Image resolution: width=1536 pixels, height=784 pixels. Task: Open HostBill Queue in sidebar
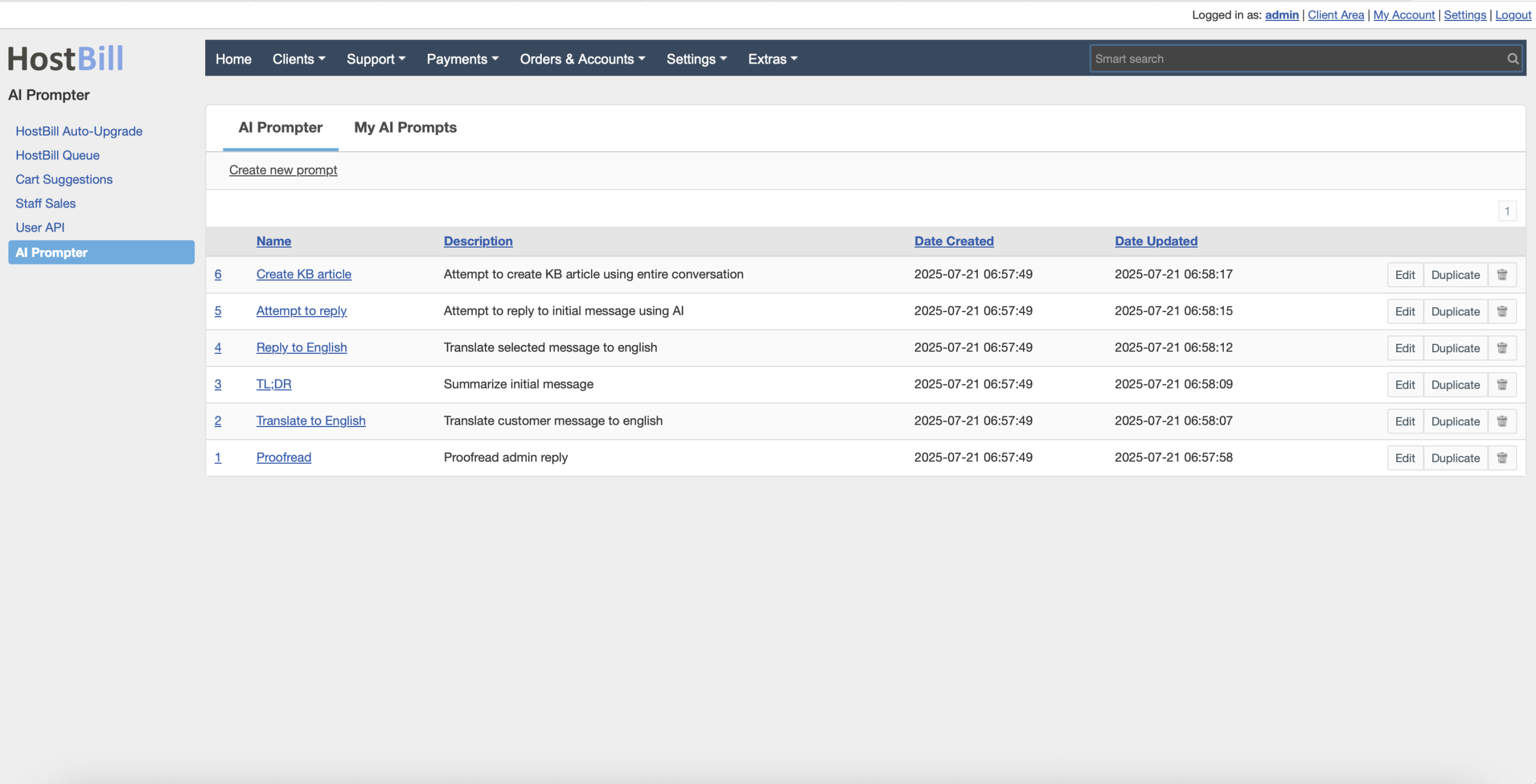[58, 155]
